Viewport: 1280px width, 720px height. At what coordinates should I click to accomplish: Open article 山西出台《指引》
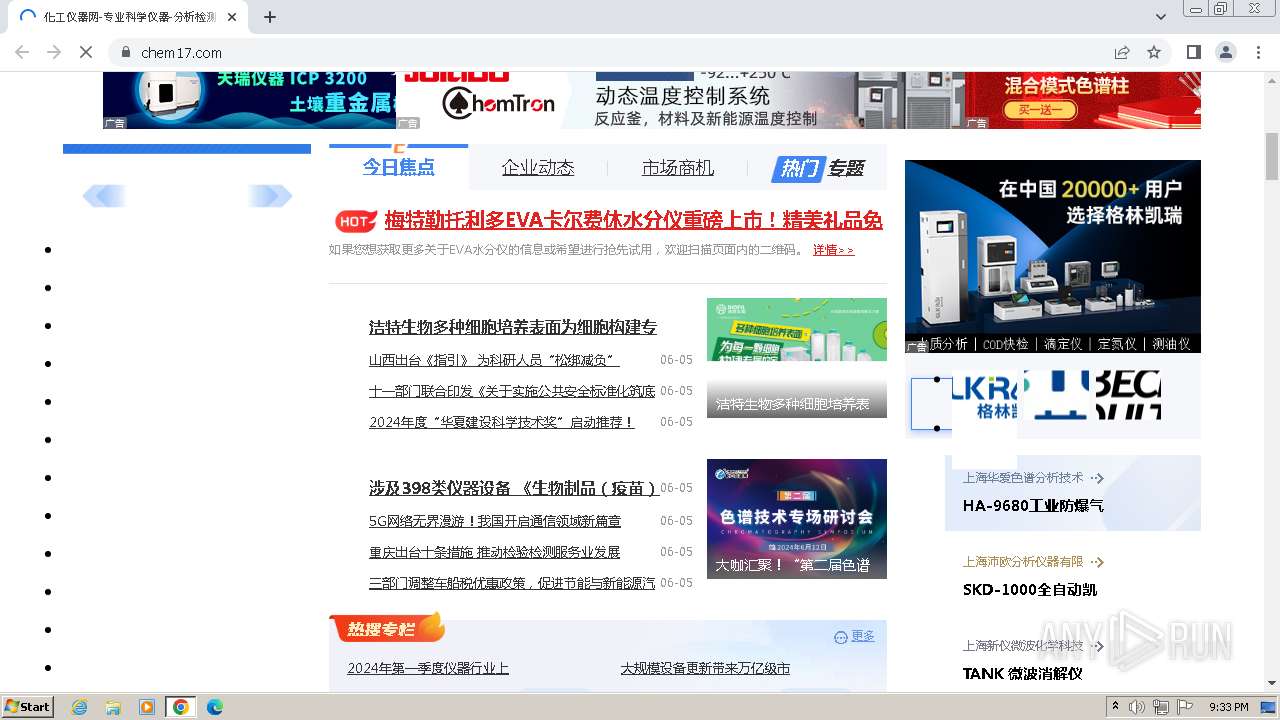(x=494, y=360)
